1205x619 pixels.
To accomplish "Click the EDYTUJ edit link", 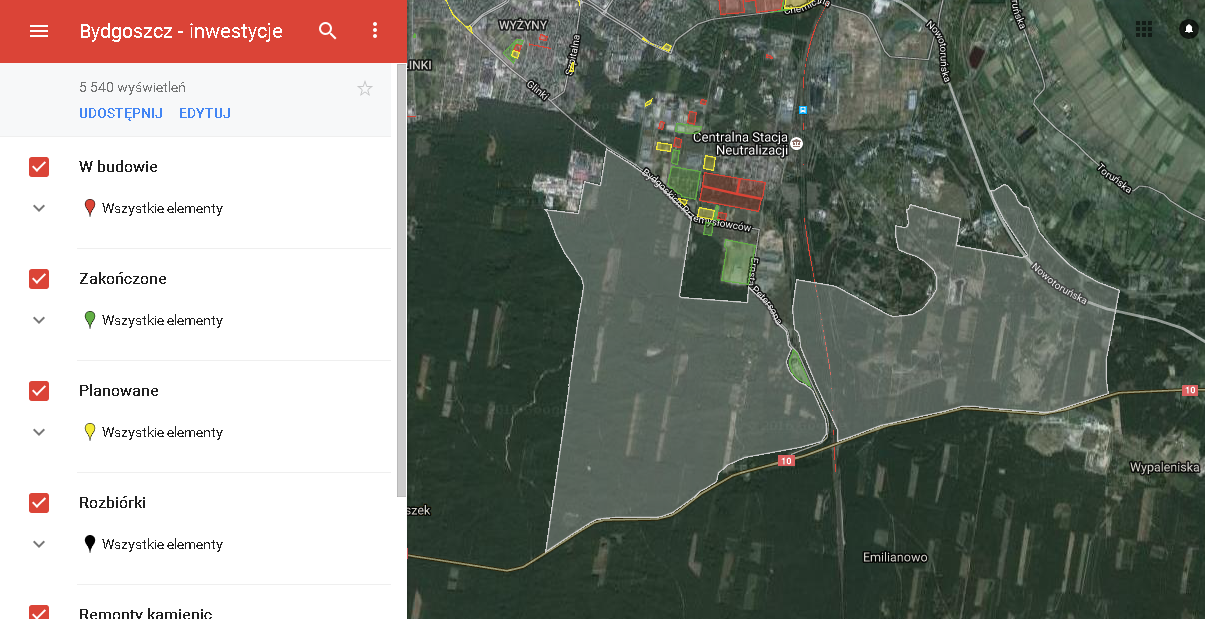I will click(205, 113).
